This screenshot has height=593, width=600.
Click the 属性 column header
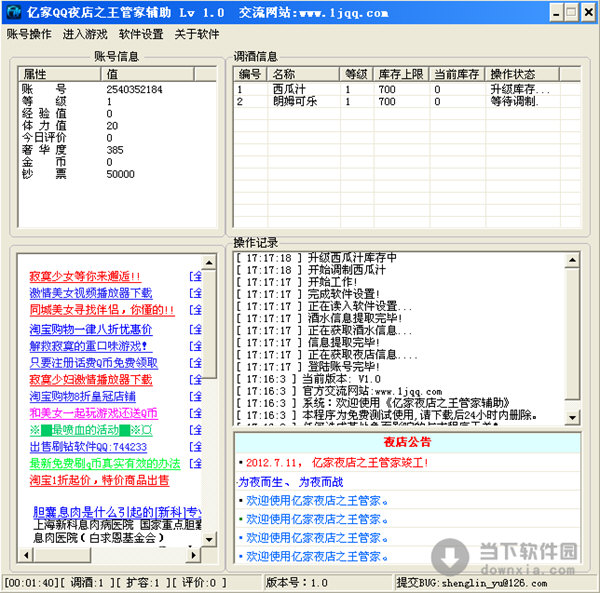click(x=59, y=74)
